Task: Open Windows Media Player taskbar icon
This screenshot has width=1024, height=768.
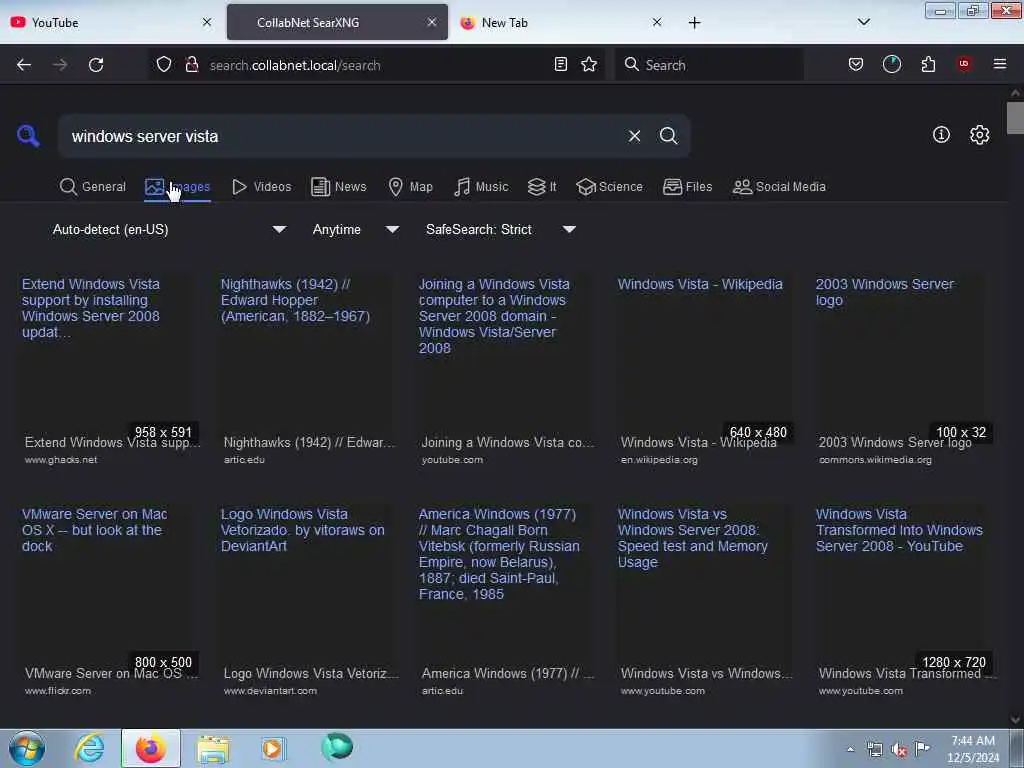Action: point(273,748)
